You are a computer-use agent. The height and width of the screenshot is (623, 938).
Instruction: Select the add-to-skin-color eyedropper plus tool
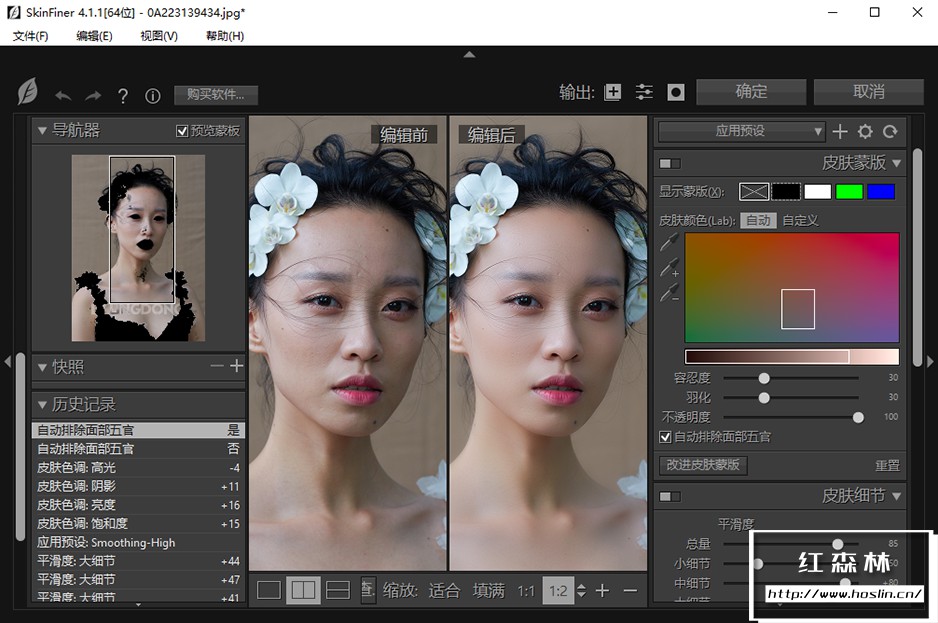click(669, 268)
